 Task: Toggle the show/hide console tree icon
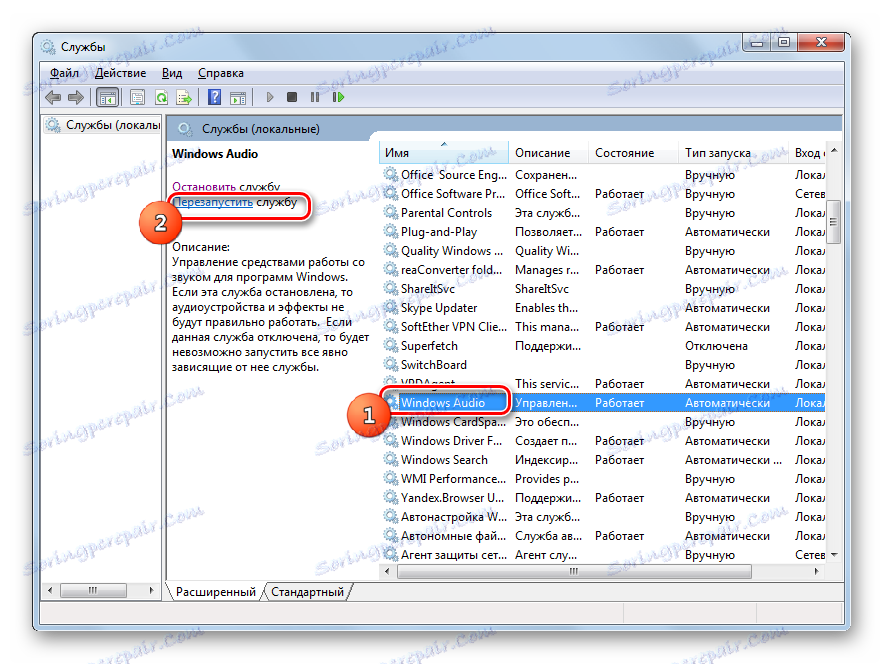[x=107, y=98]
